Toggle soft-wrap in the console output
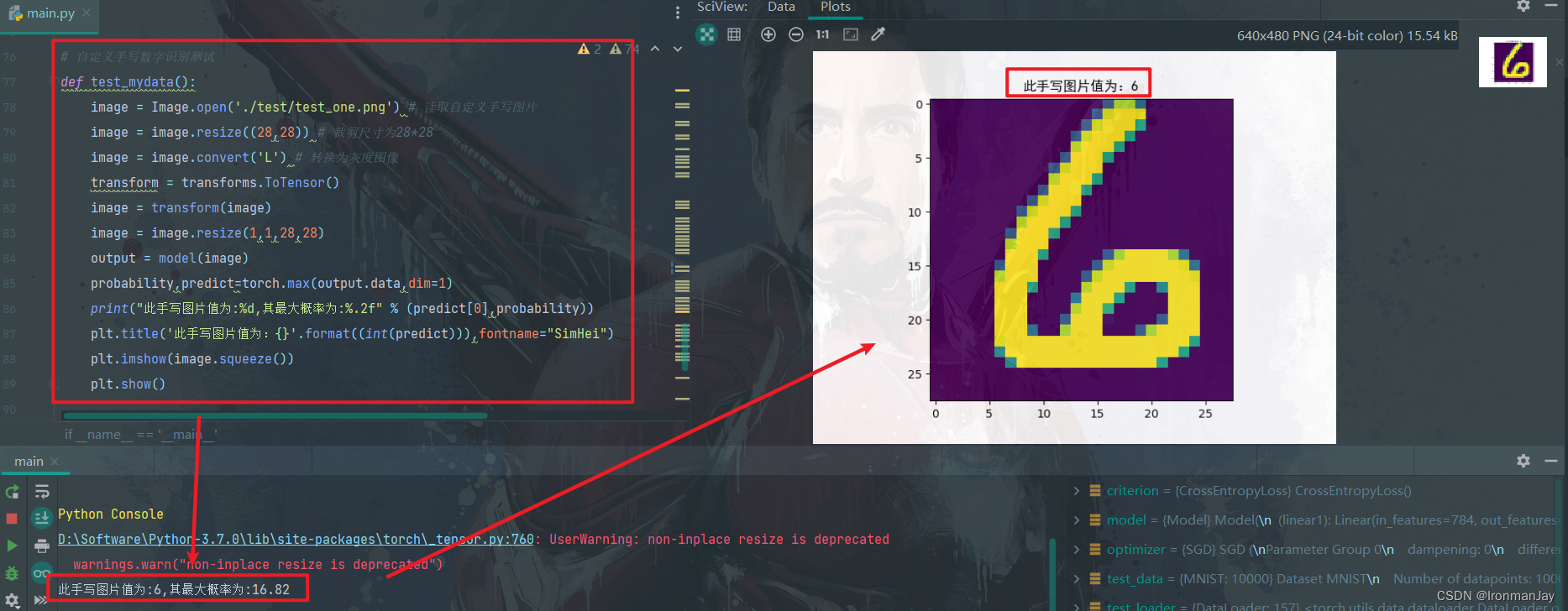The width and height of the screenshot is (1568, 611). pyautogui.click(x=42, y=492)
